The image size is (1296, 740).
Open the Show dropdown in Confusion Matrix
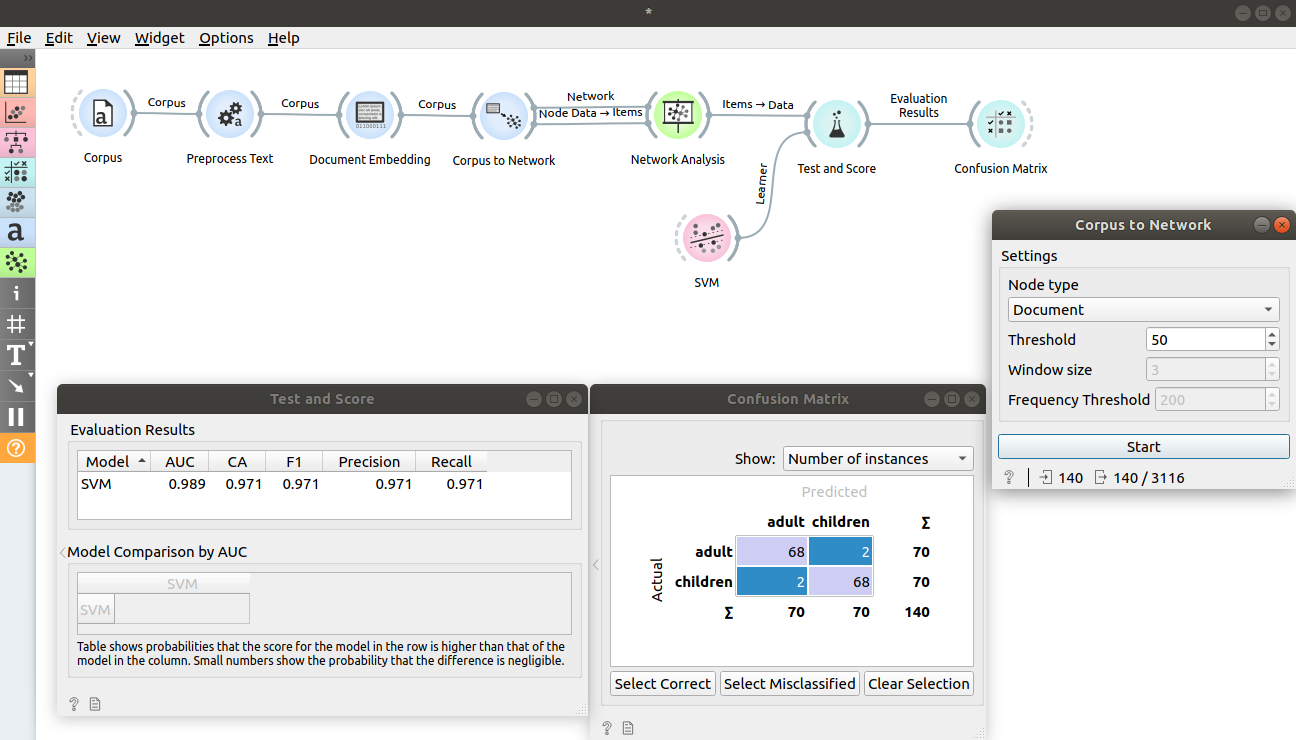pos(877,458)
